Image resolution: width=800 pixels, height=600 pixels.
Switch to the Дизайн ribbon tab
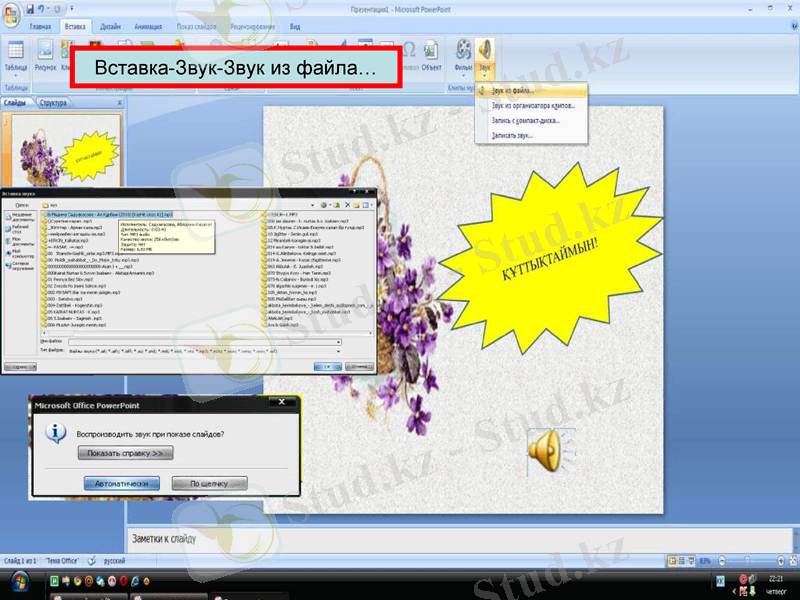[110, 28]
